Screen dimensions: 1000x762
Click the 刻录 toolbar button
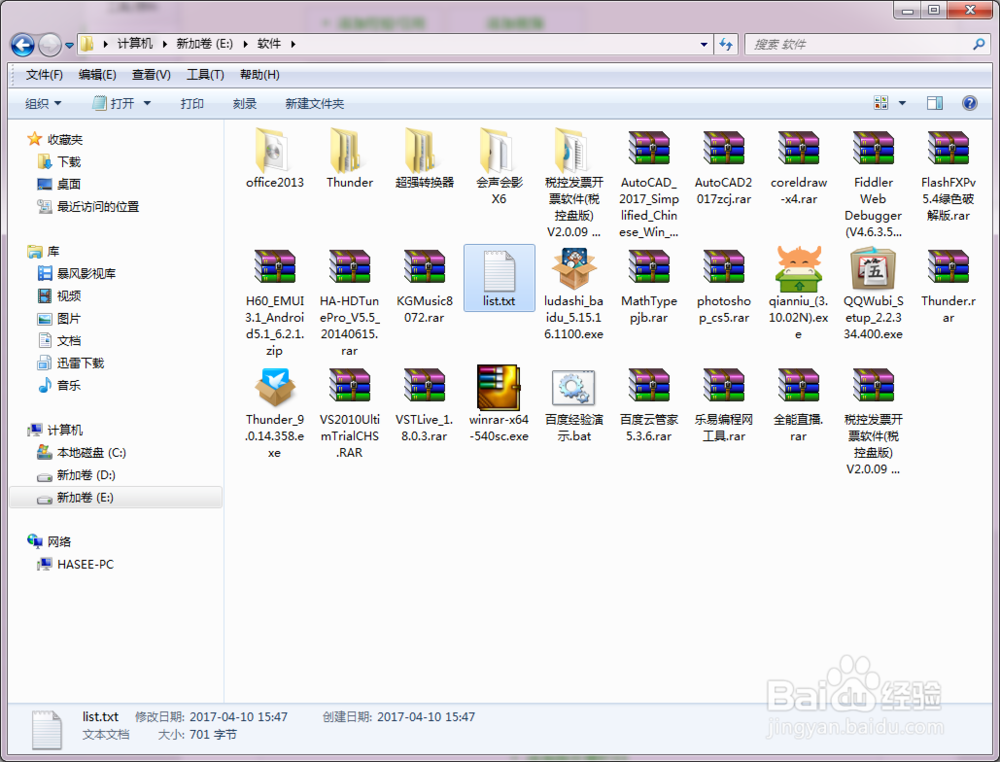[245, 103]
